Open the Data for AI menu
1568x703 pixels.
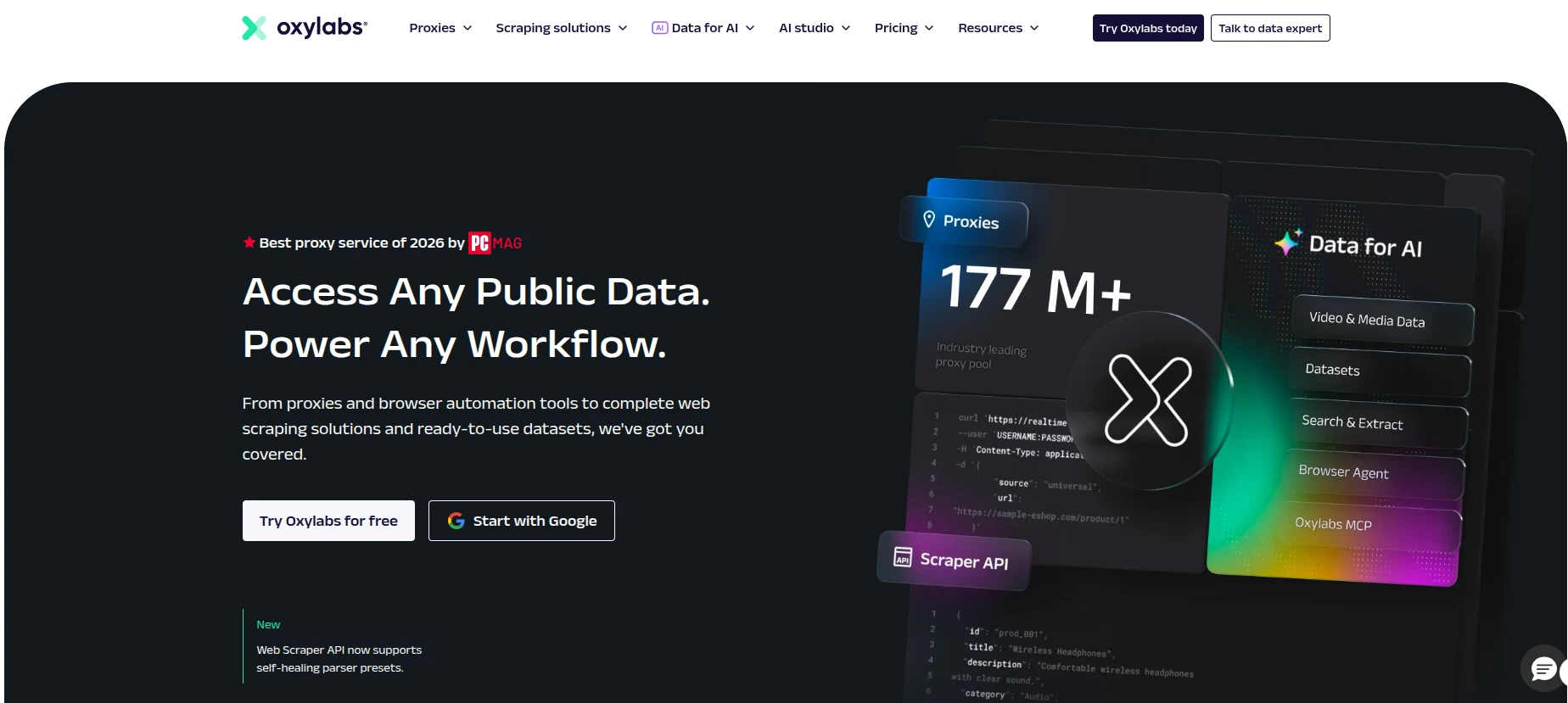[703, 28]
